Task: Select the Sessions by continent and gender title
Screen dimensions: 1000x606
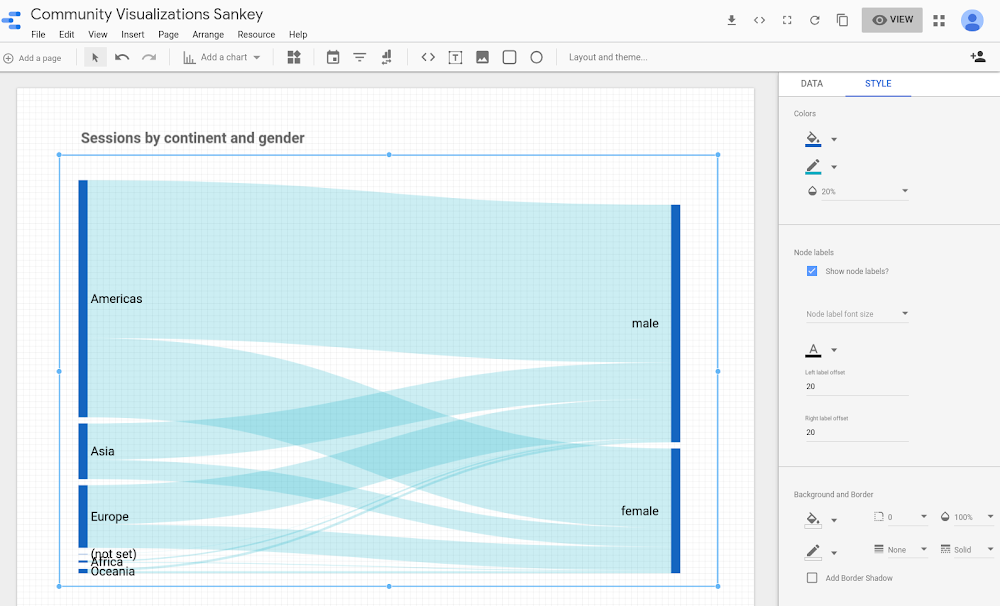Action: pos(193,138)
